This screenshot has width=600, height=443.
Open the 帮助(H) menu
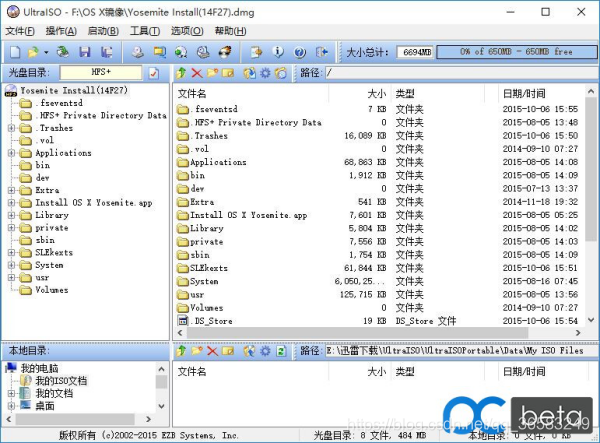tap(230, 31)
